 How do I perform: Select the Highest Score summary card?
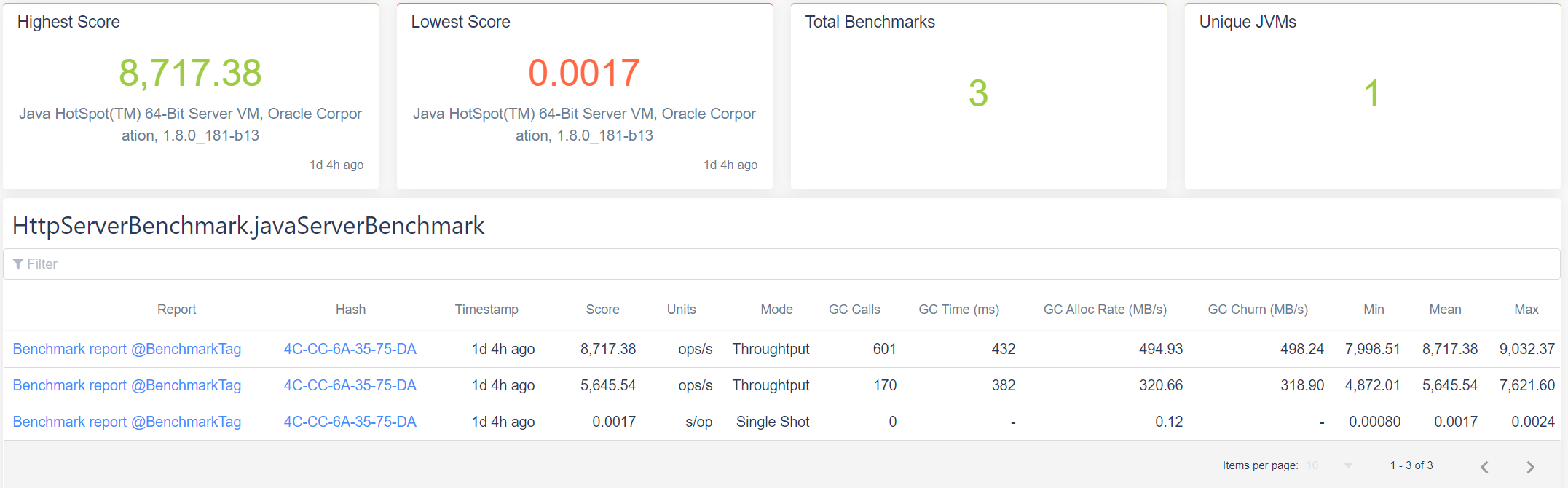point(191,95)
